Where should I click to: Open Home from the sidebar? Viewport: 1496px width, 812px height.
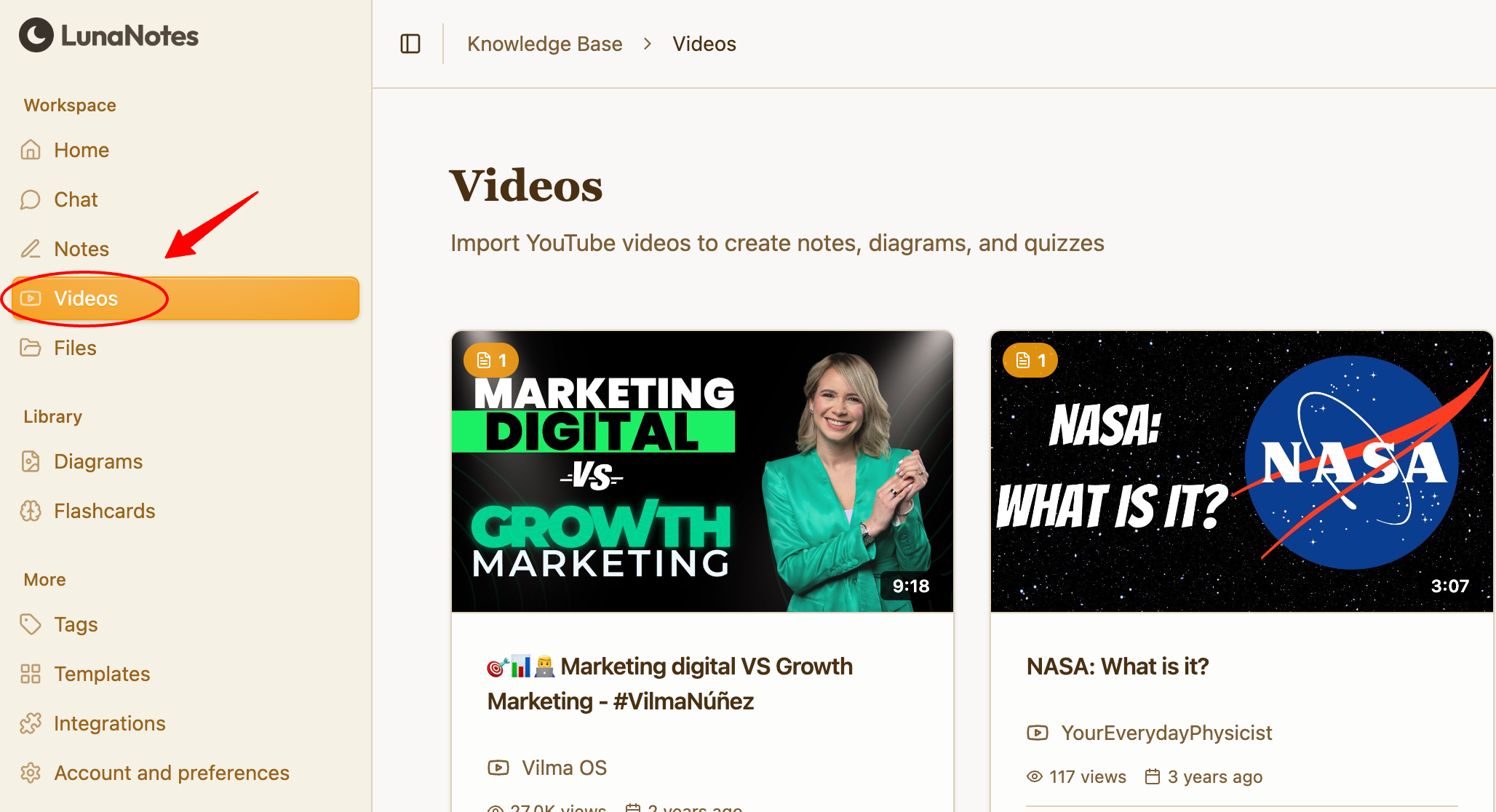pyautogui.click(x=81, y=150)
